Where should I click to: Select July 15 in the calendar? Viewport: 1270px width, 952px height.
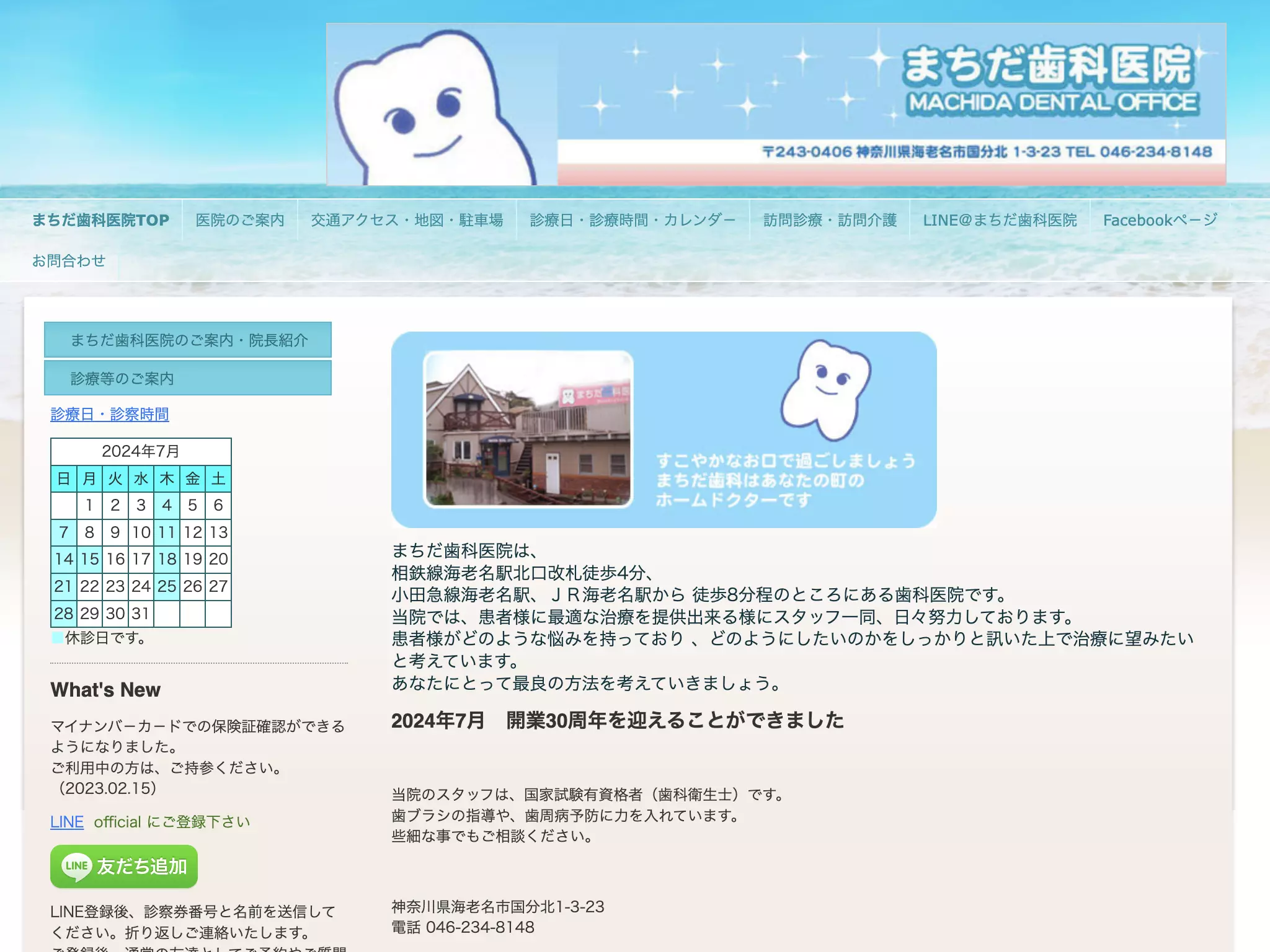[x=89, y=559]
